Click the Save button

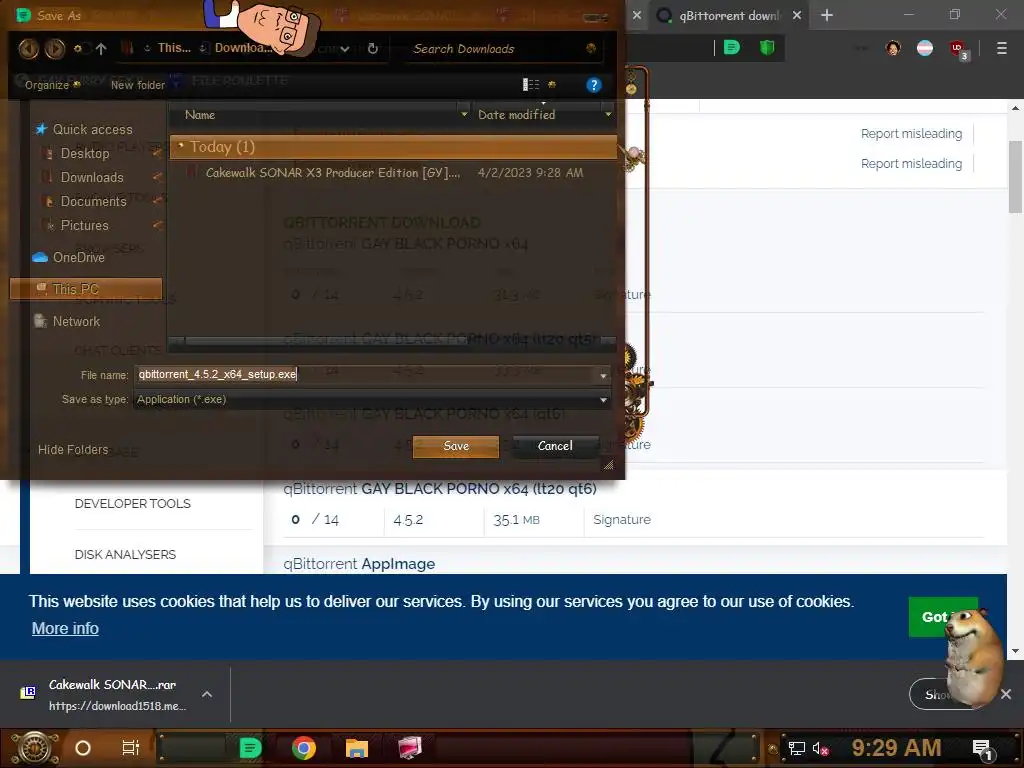click(456, 446)
